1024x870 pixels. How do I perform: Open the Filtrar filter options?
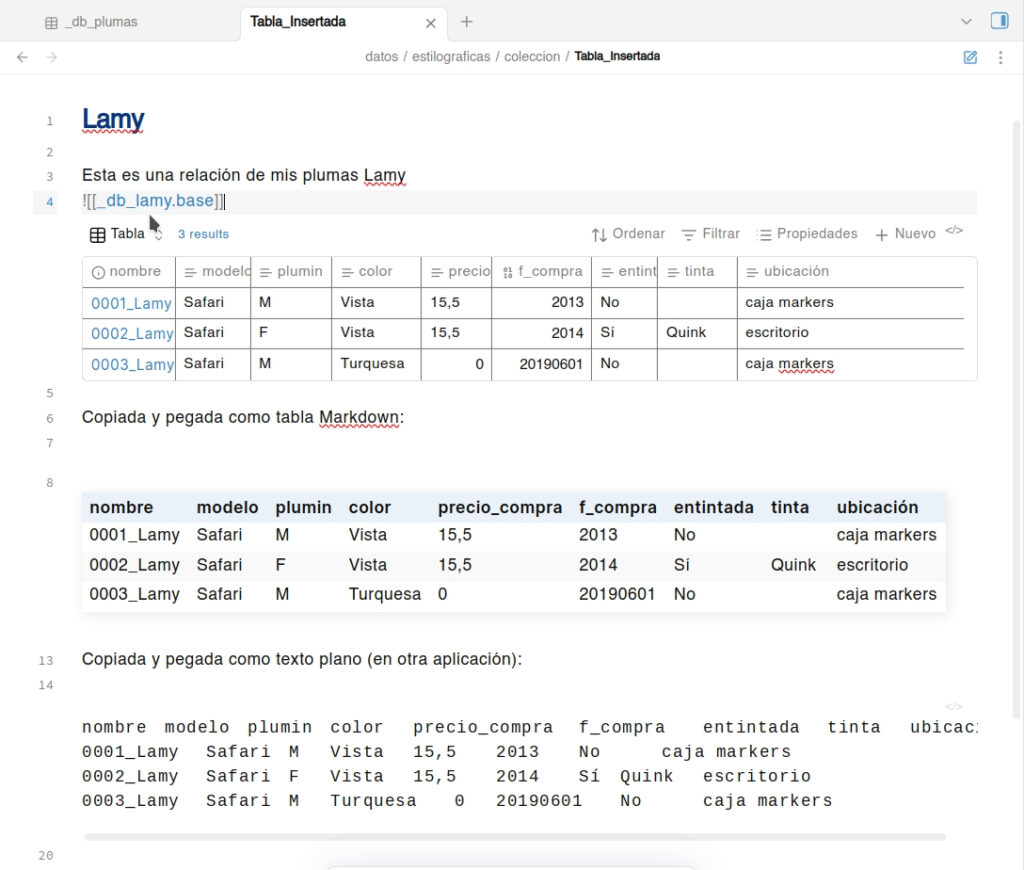[711, 234]
